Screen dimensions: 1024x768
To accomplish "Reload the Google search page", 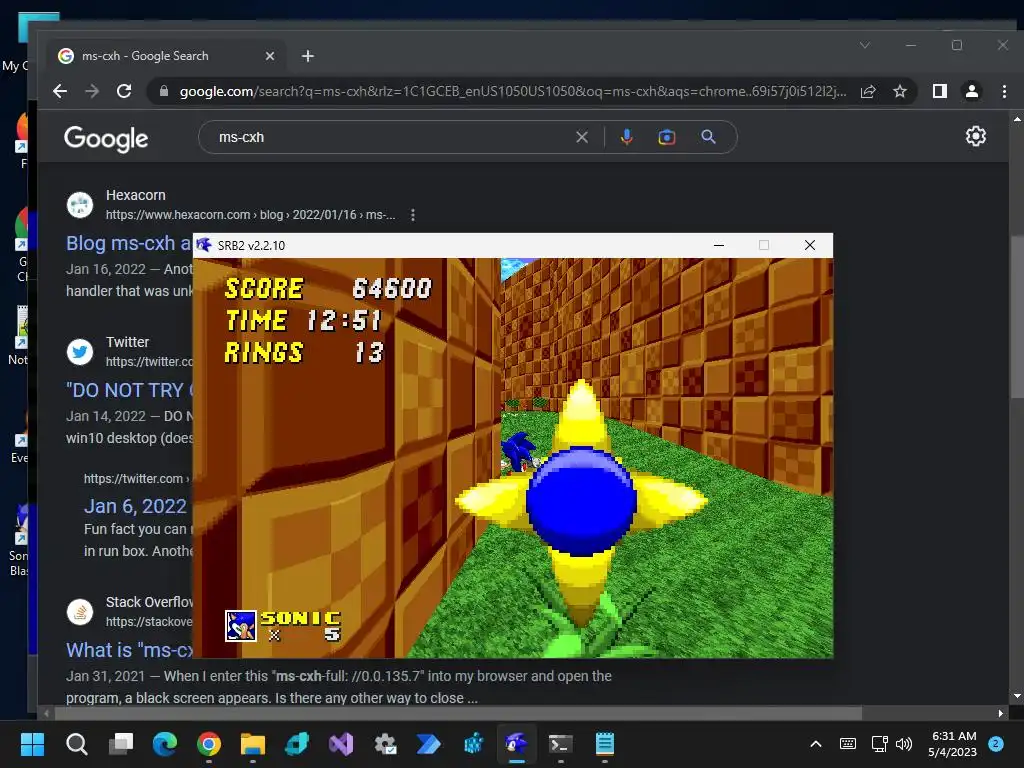I will click(x=124, y=91).
